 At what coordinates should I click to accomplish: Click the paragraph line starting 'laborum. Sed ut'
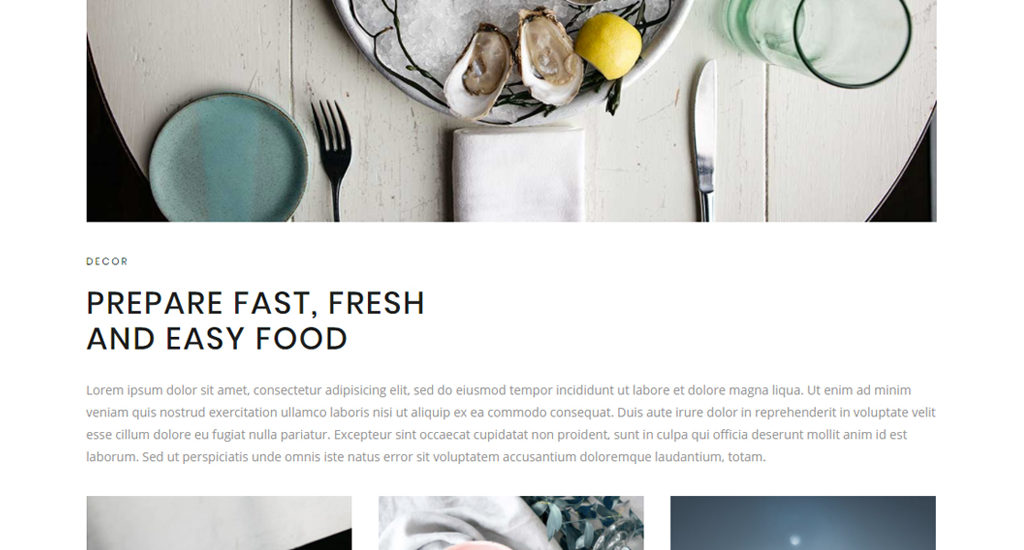pyautogui.click(x=426, y=457)
